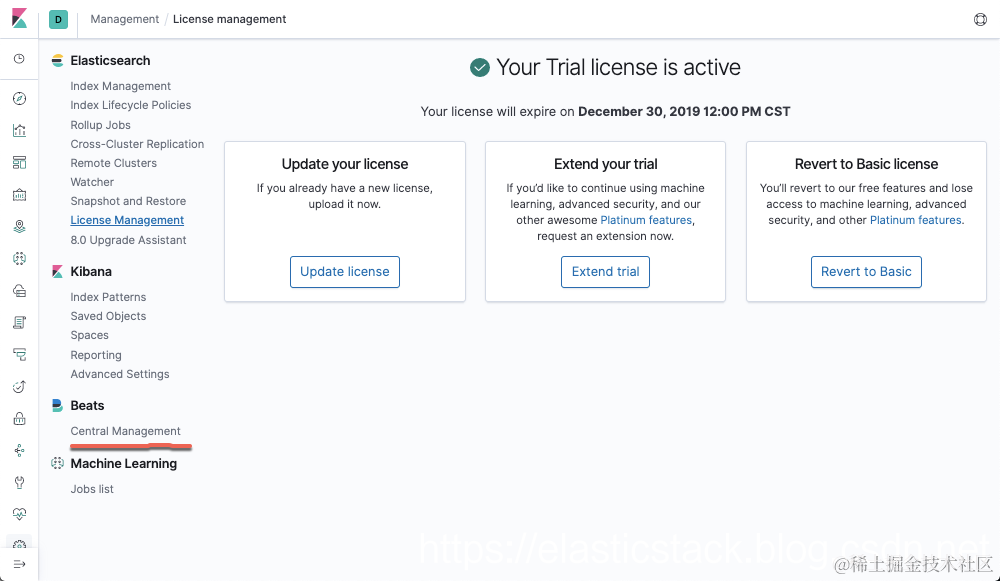Click the Extend trial button
Viewport: 1000px width, 581px height.
click(x=605, y=272)
